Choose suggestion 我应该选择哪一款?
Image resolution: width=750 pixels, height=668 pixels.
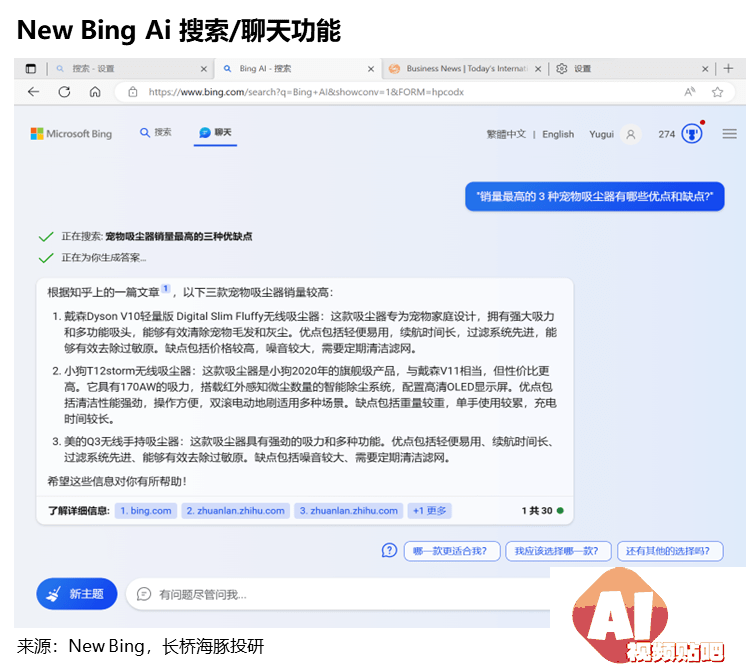[x=558, y=551]
